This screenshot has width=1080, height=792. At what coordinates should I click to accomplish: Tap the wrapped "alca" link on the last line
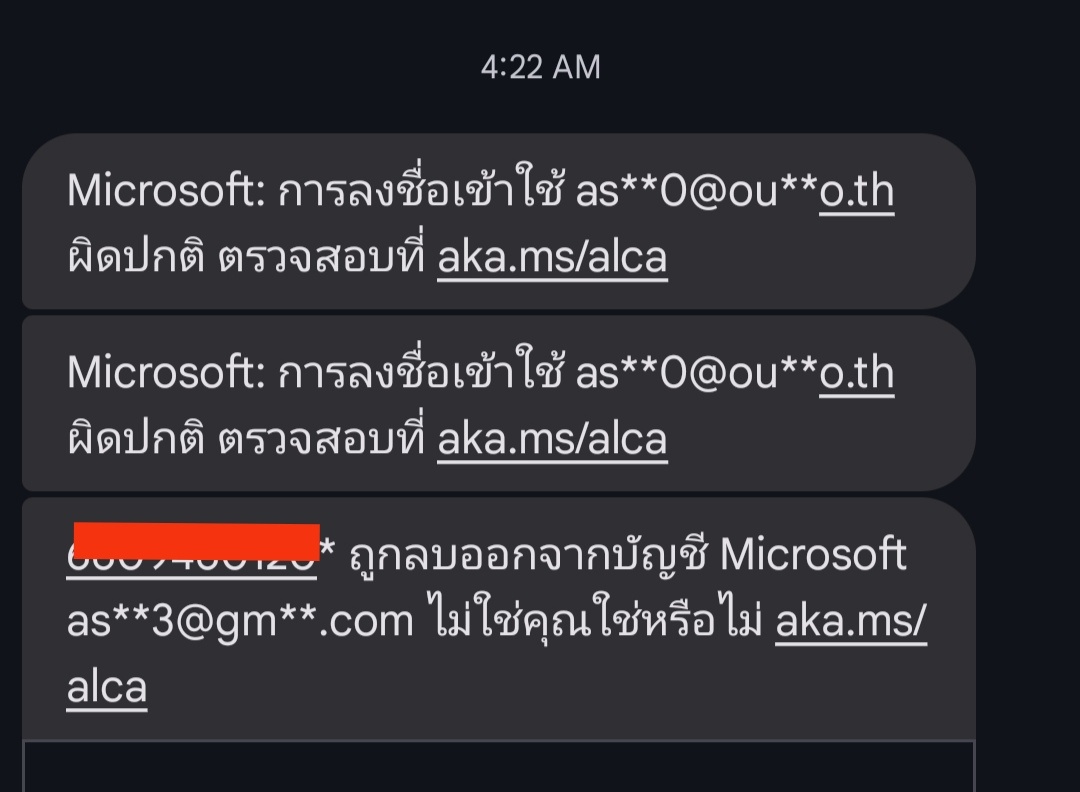point(107,687)
